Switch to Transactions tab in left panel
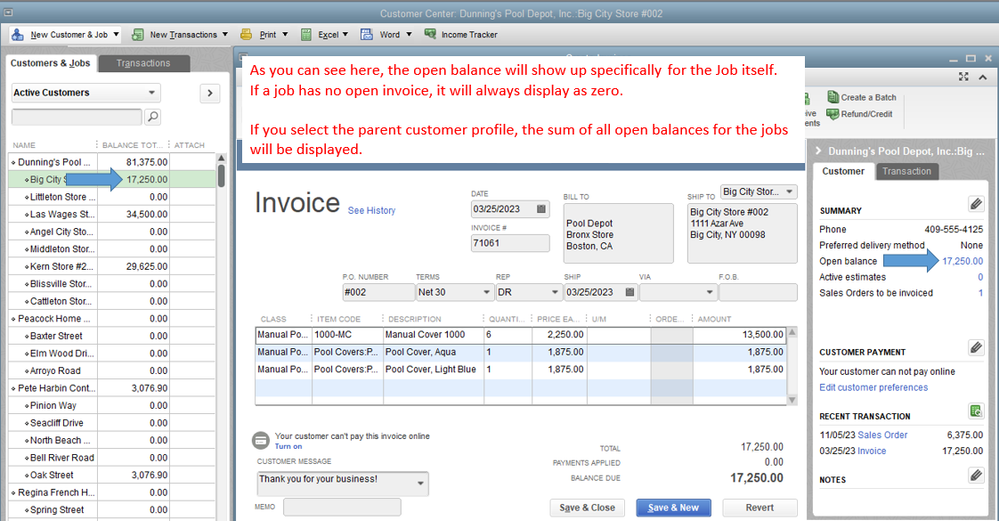999x521 pixels. (x=144, y=63)
